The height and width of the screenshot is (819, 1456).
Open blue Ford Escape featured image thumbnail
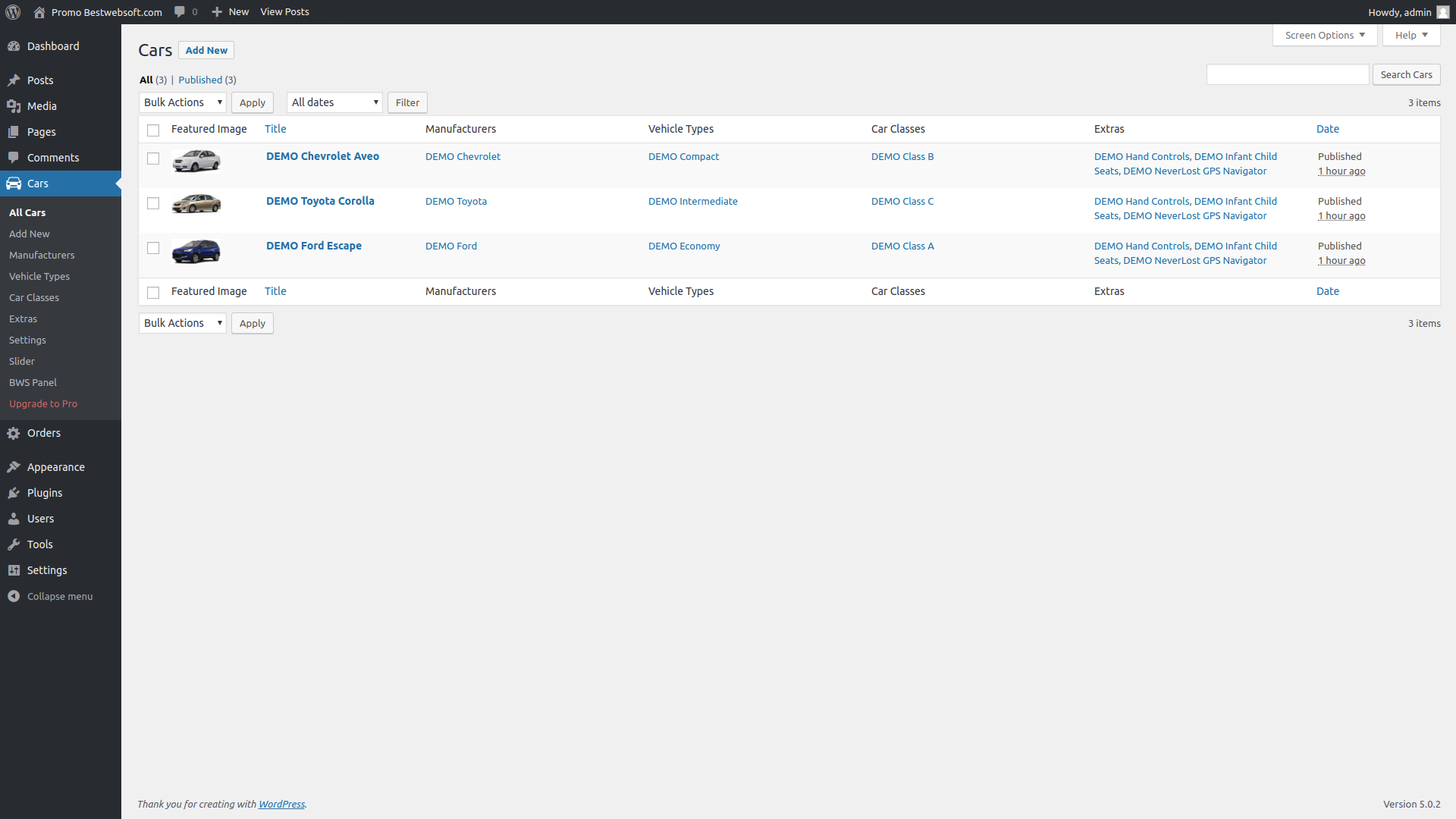[196, 251]
